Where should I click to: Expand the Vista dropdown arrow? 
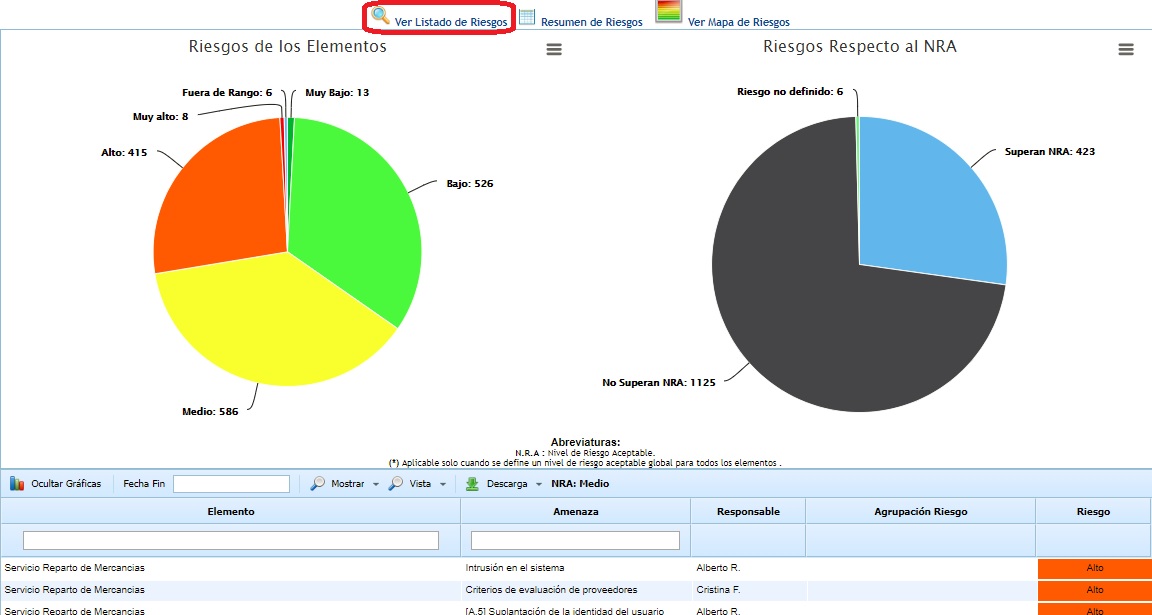443,485
